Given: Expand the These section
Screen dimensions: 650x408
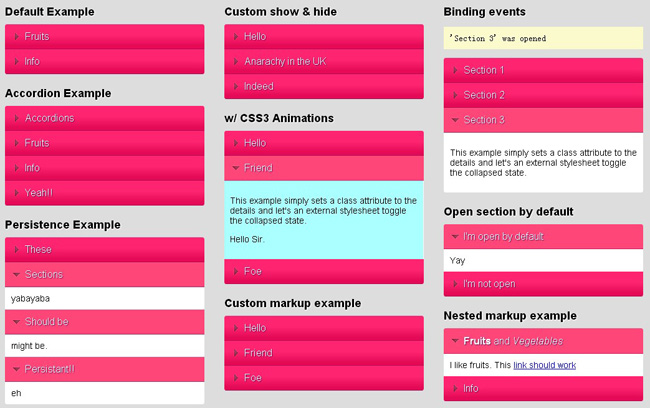Looking at the screenshot, I should pyautogui.click(x=38, y=249).
